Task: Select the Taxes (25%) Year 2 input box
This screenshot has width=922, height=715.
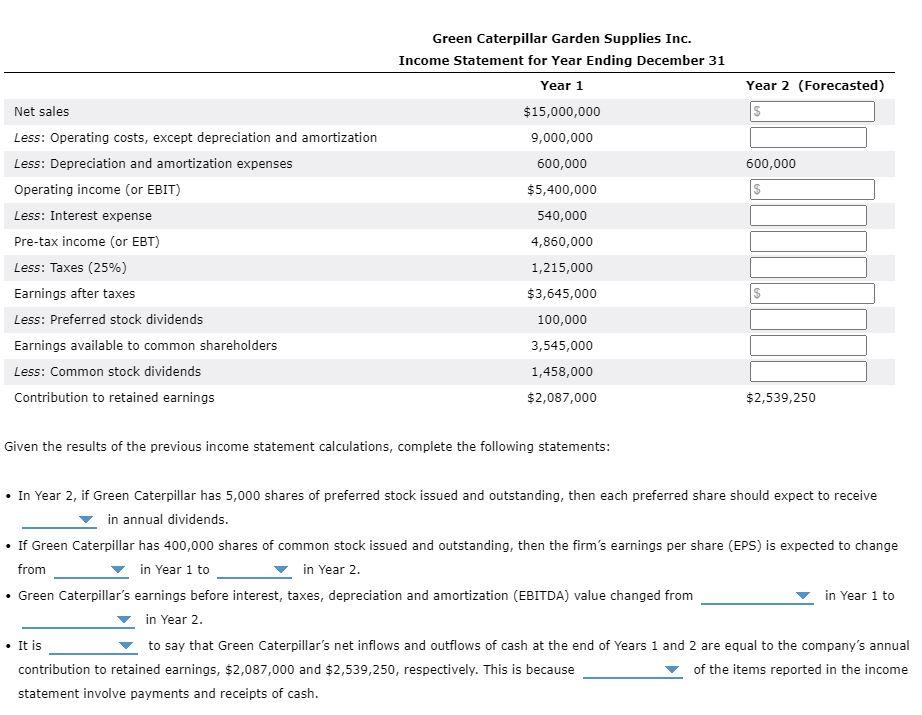Action: pyautogui.click(x=807, y=266)
